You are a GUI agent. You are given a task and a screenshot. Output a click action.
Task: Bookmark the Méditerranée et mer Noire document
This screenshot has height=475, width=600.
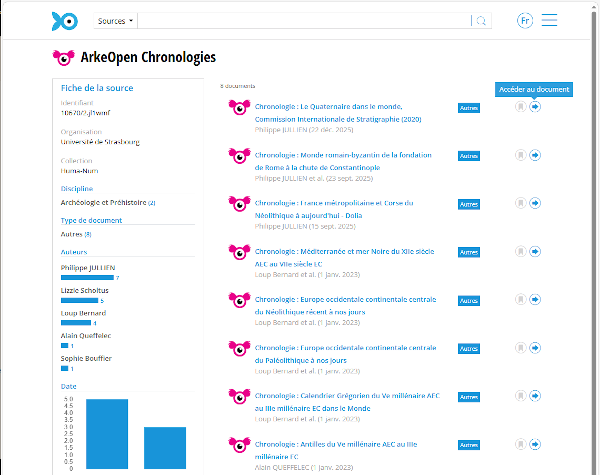pos(520,251)
